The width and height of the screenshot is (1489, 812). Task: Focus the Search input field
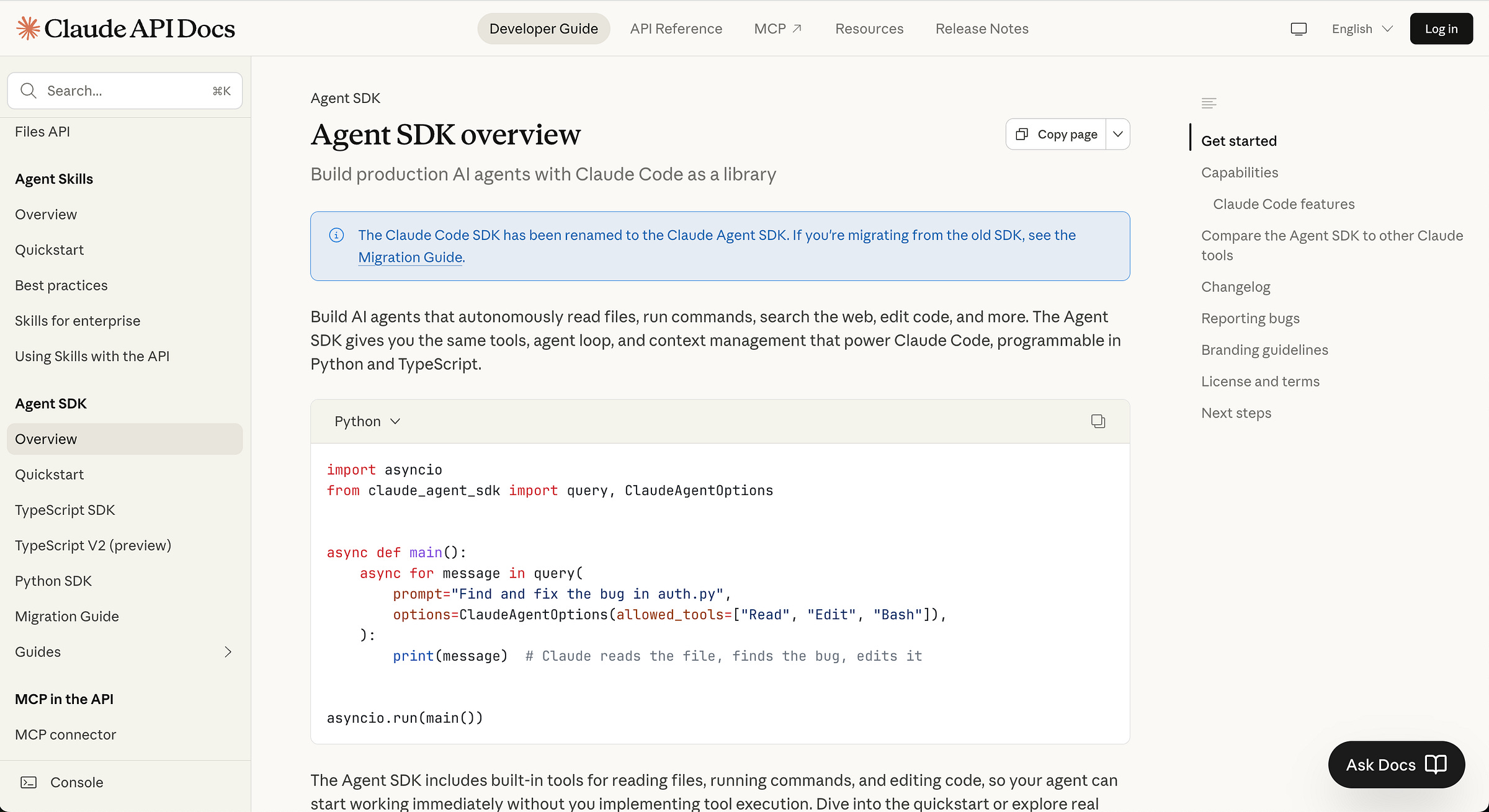click(x=124, y=91)
